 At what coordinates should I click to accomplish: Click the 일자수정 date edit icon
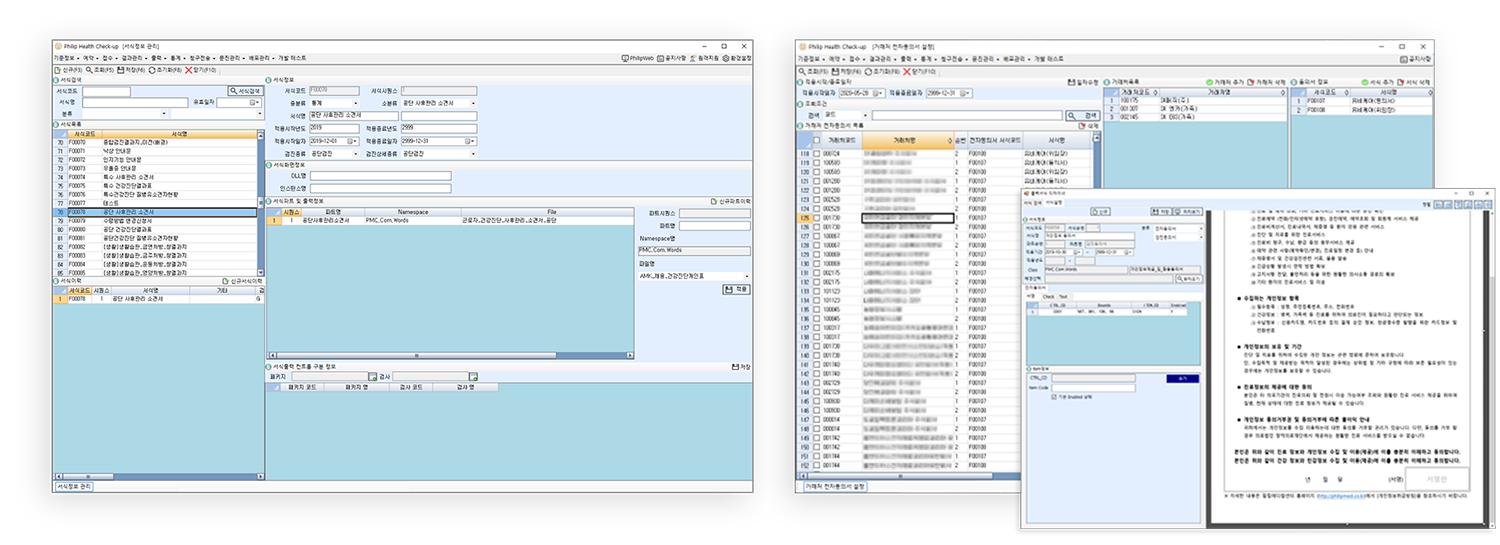click(x=1071, y=82)
